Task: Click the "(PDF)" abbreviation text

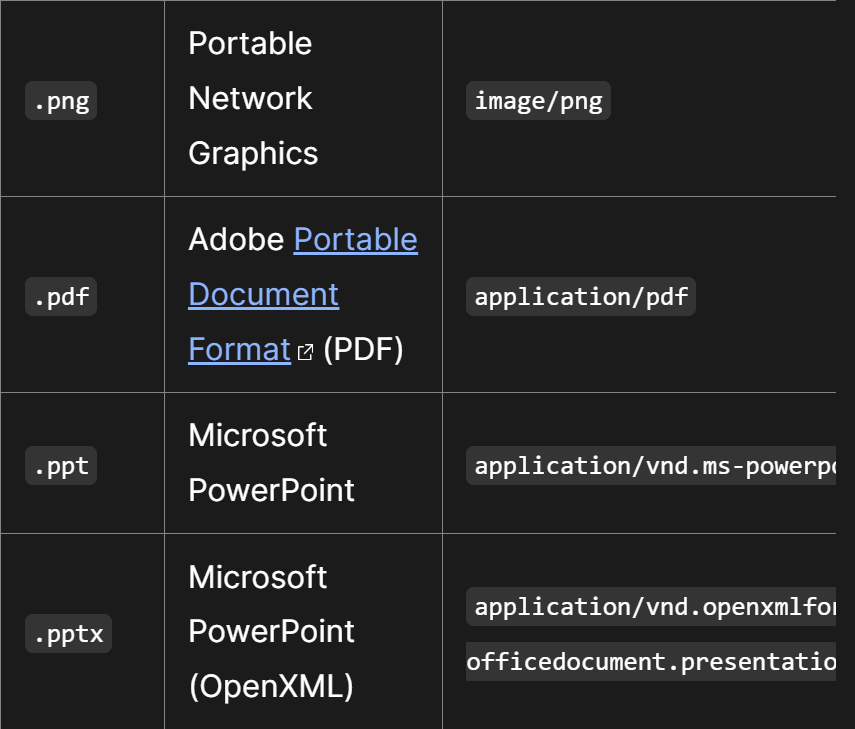Action: click(363, 350)
